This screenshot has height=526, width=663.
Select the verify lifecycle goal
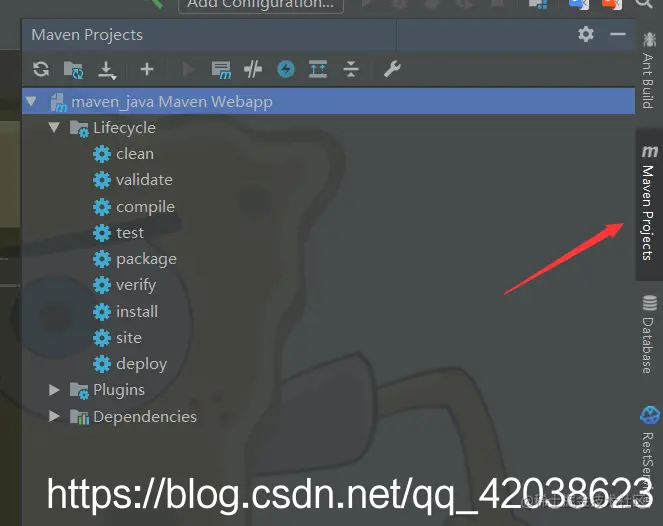tap(136, 285)
